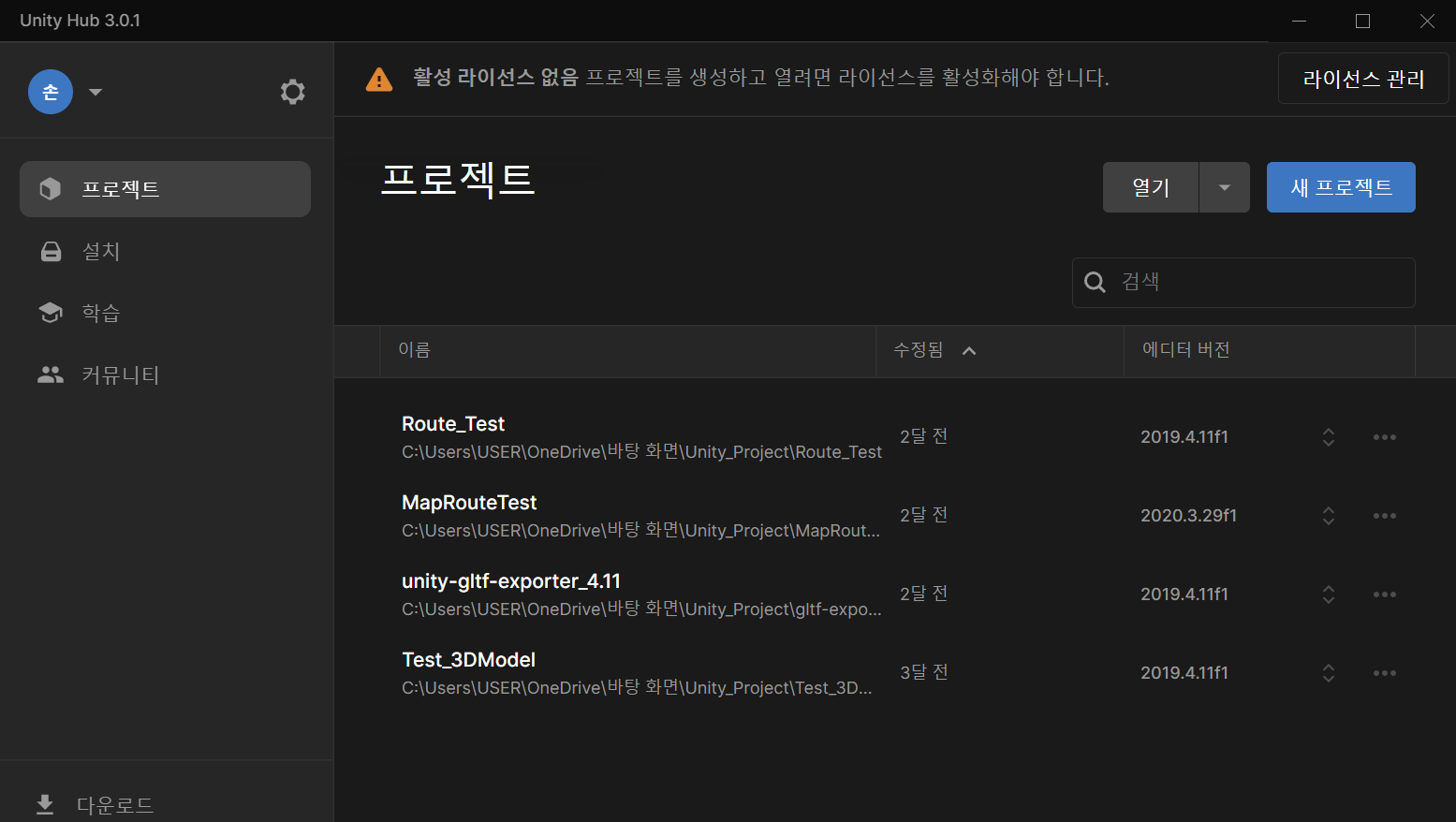Change editor version for unity-gltf-exporter_4.11
This screenshot has height=822, width=1456.
click(1329, 594)
